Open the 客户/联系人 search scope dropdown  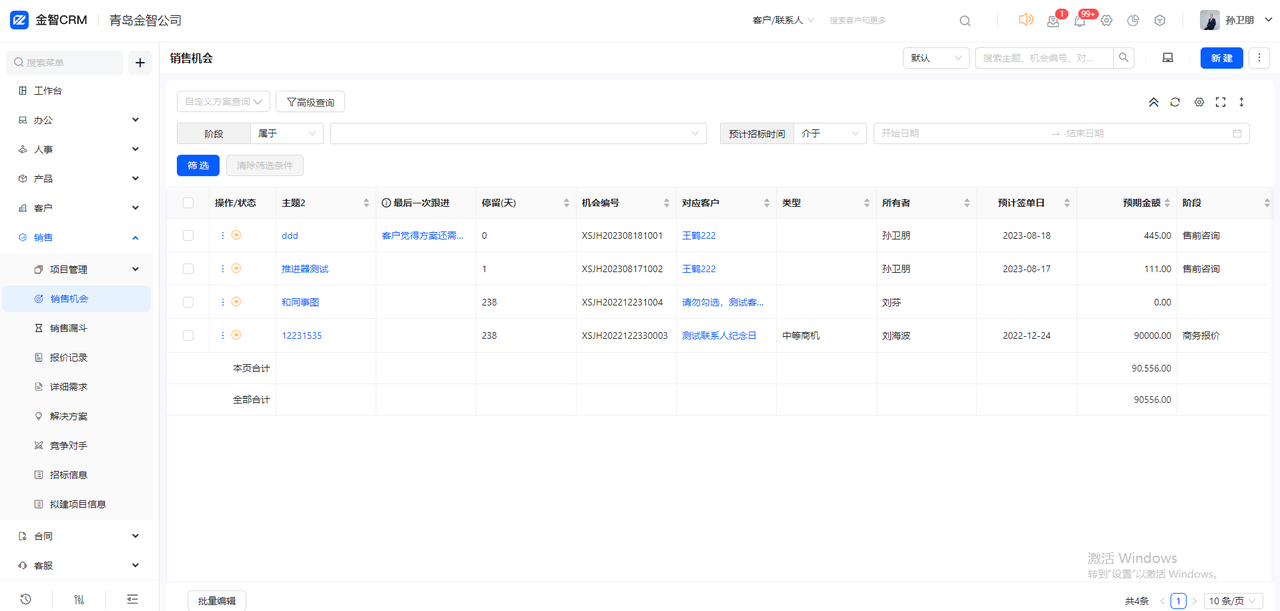(x=783, y=20)
